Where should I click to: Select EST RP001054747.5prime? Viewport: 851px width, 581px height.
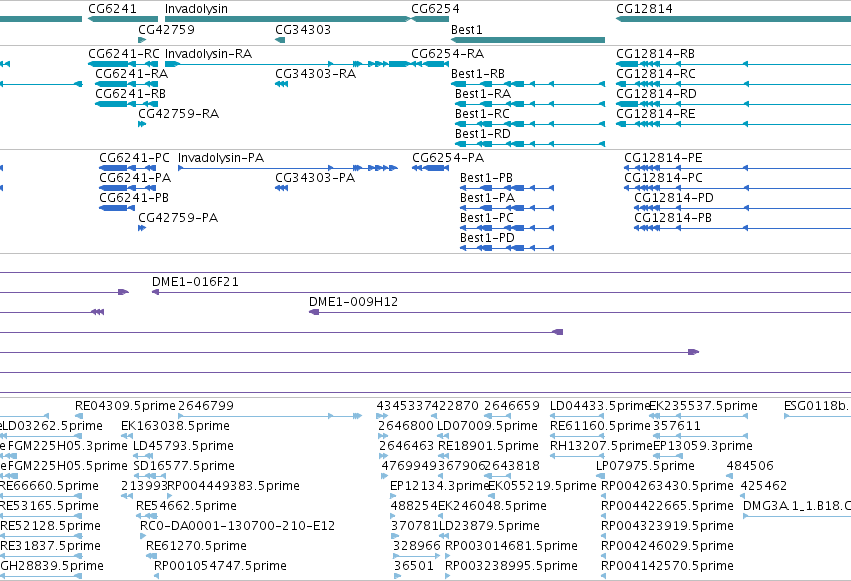[220, 566]
